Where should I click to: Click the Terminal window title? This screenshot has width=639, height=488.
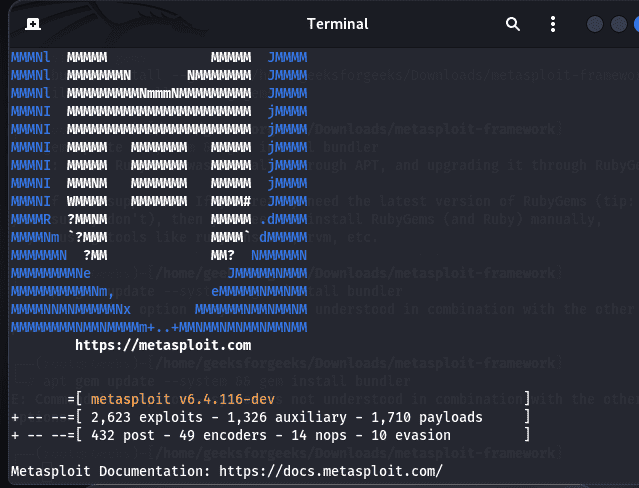click(x=337, y=24)
